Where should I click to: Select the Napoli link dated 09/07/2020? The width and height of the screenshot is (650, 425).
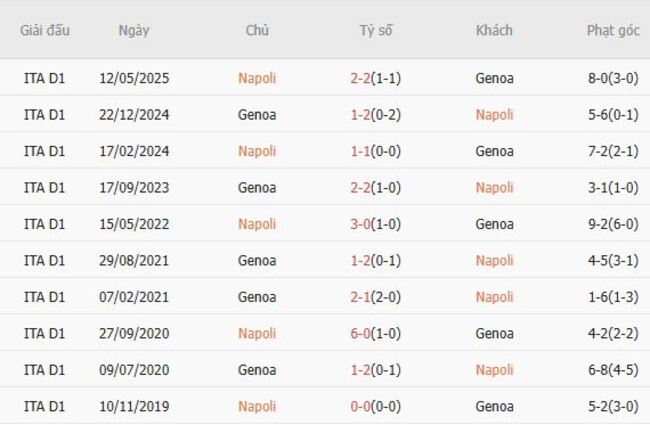(x=494, y=370)
